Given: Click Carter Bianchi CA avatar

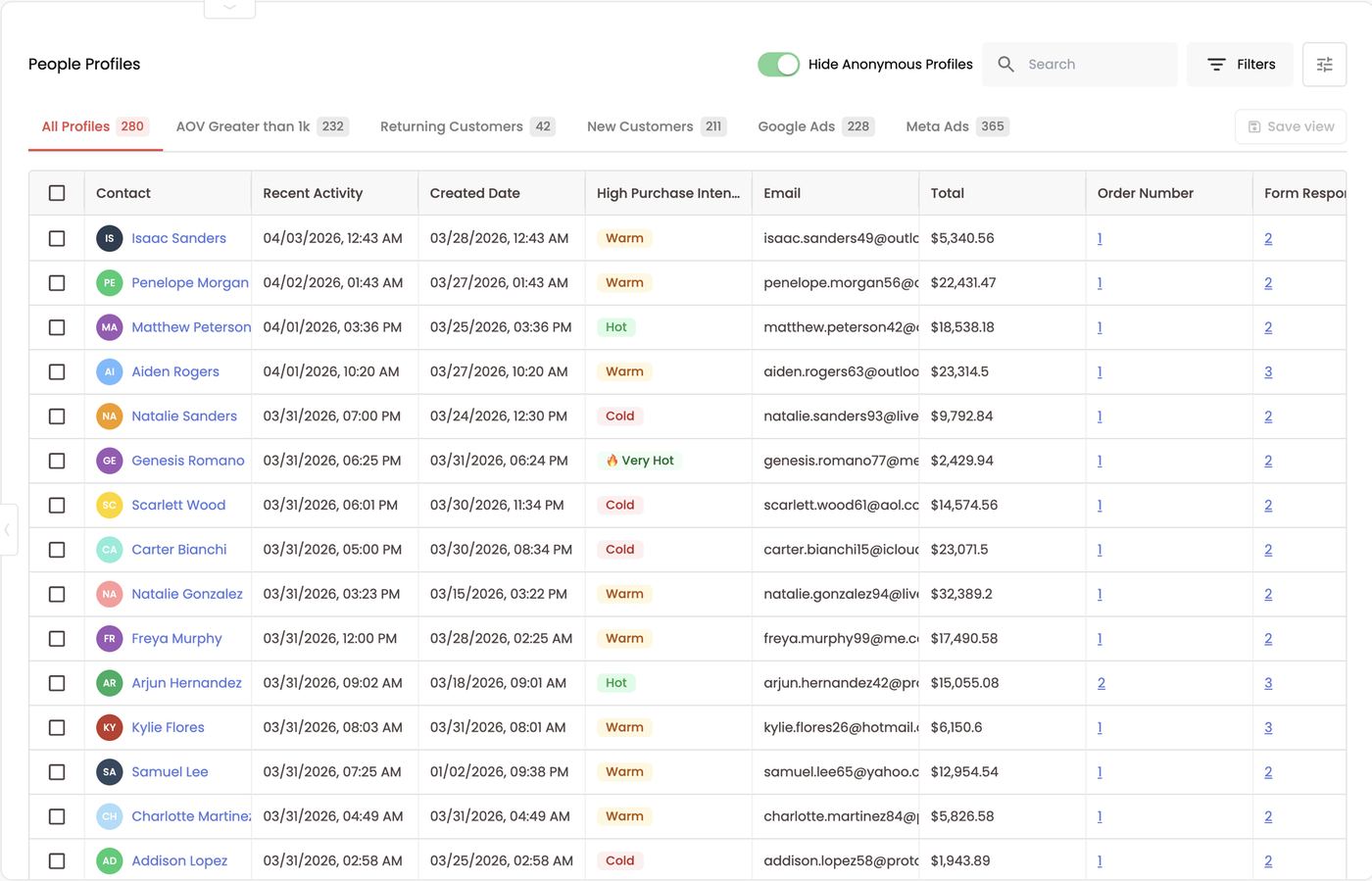Looking at the screenshot, I should (x=109, y=550).
